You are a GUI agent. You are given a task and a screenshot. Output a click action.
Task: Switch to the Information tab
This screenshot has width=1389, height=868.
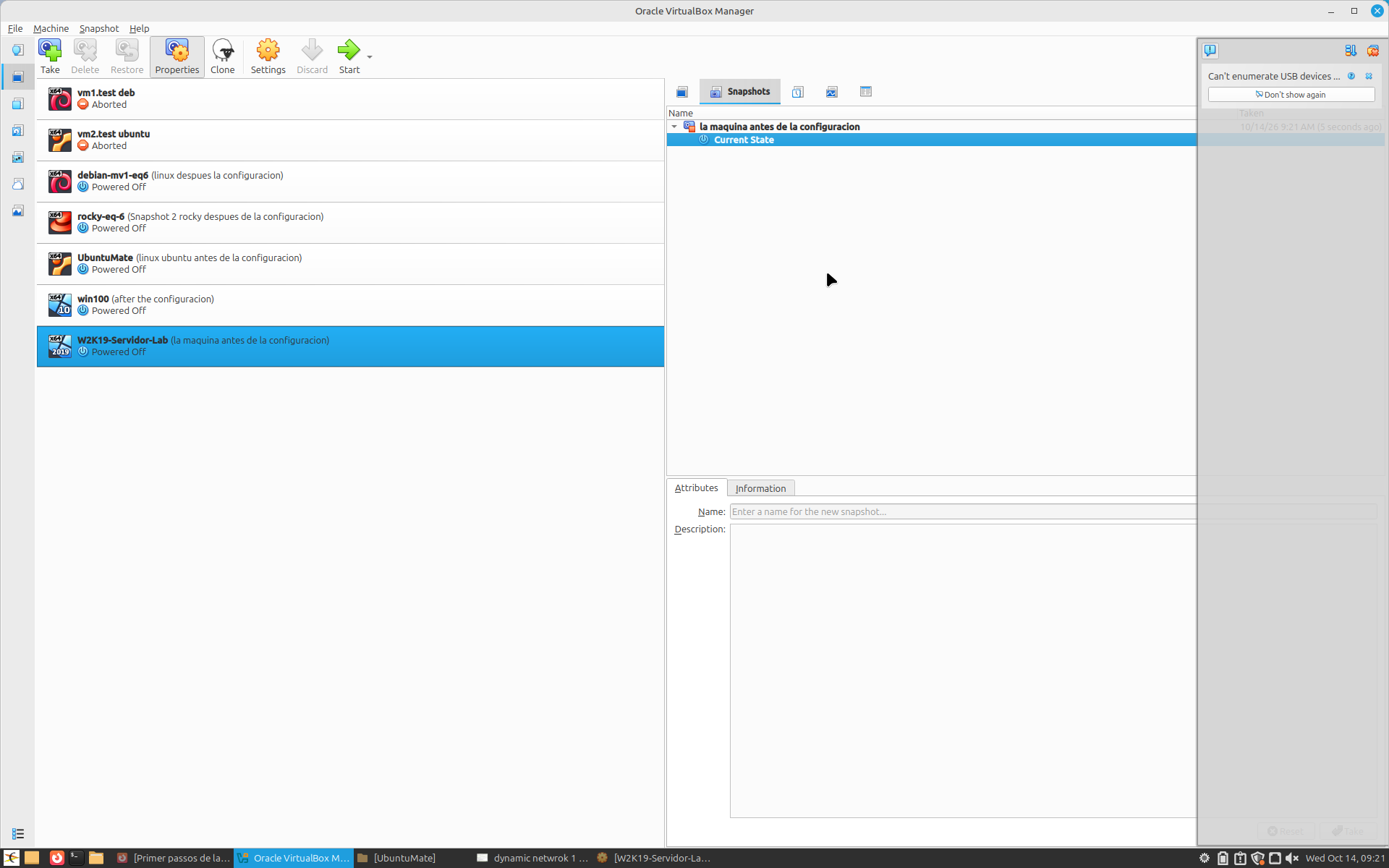click(760, 488)
